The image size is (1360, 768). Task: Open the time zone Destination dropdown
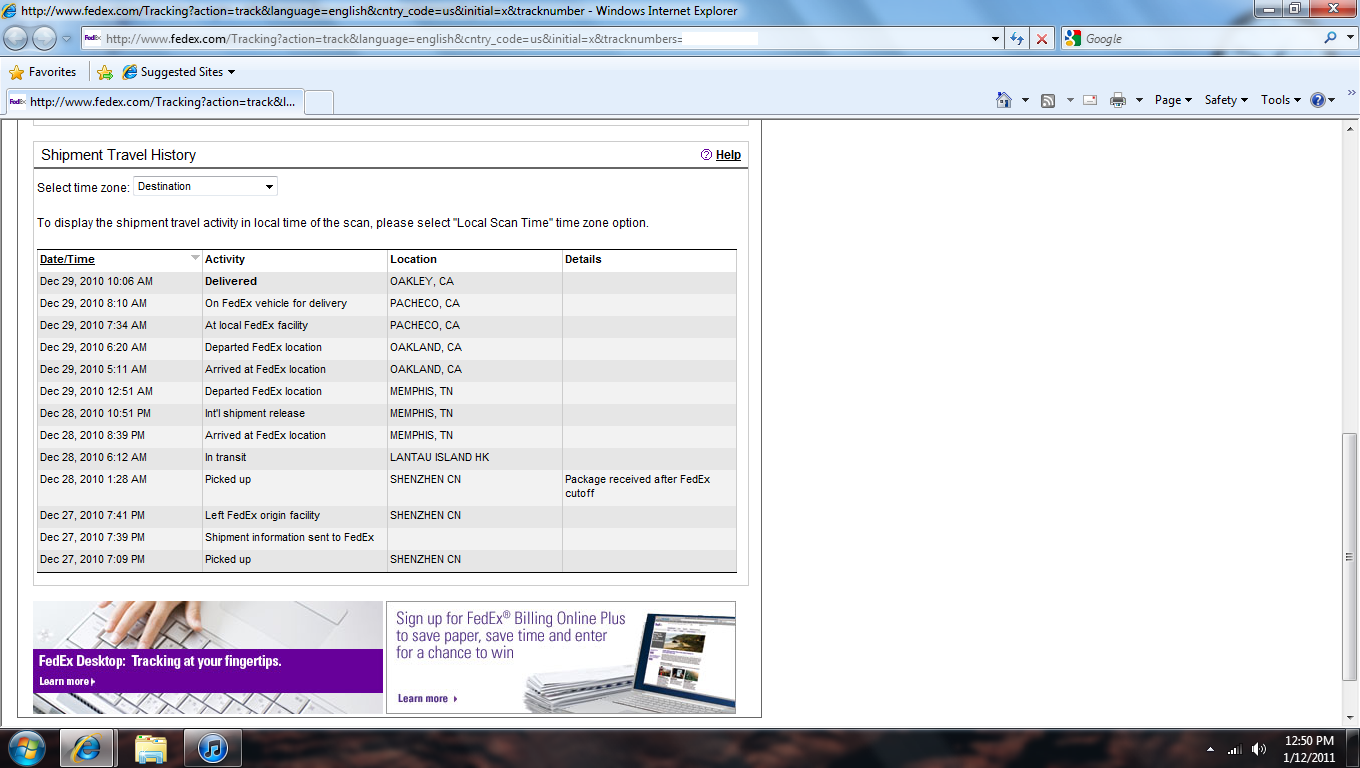[x=205, y=186]
